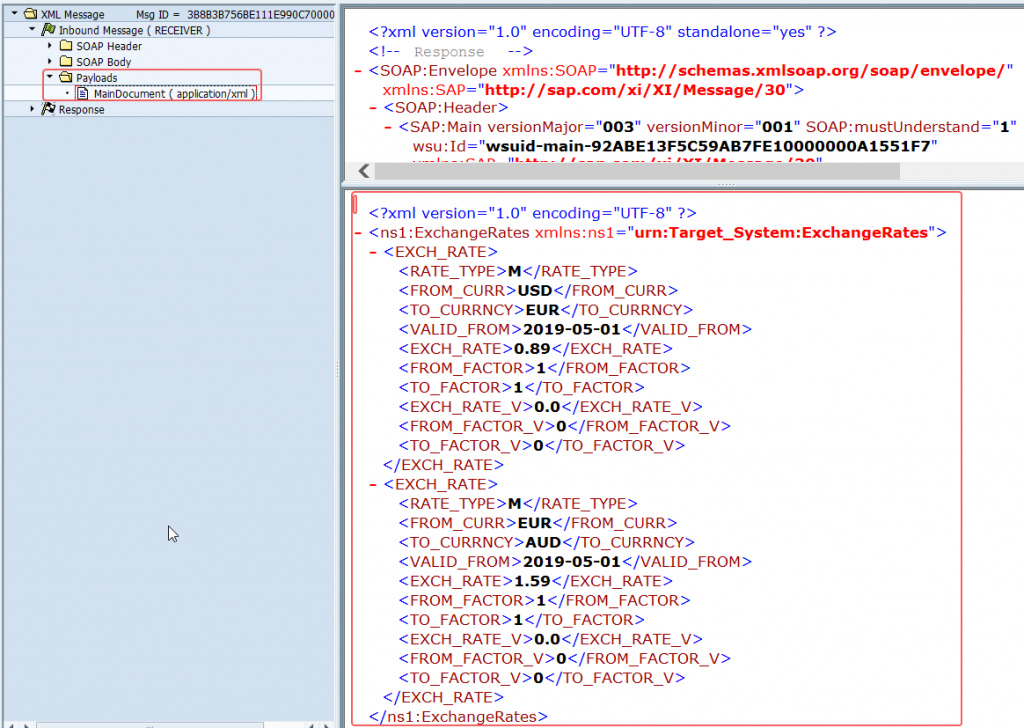Click the left arrow of horizontal scrollbar

(x=364, y=171)
